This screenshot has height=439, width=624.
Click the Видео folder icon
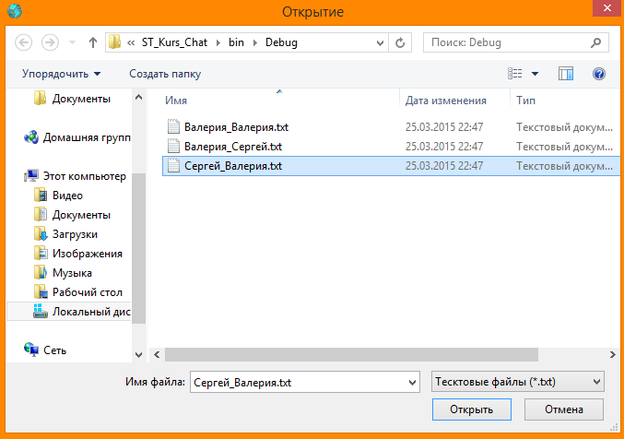point(41,195)
